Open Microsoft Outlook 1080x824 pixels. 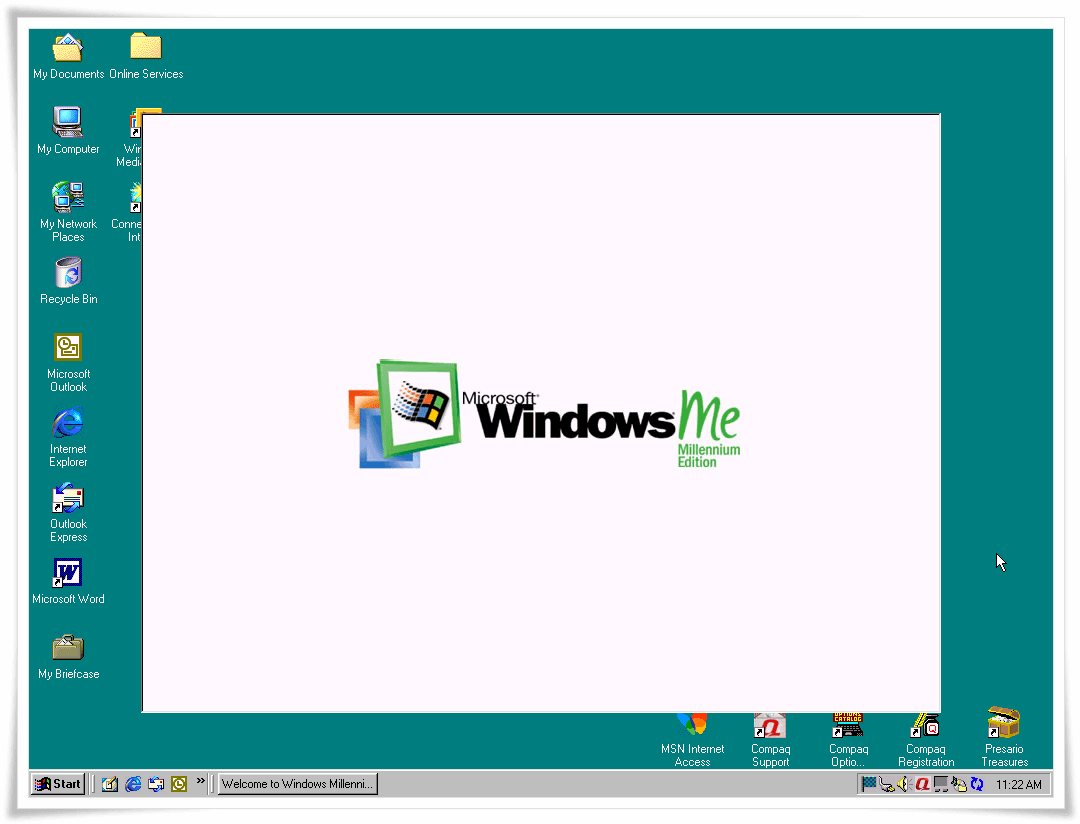coord(67,347)
